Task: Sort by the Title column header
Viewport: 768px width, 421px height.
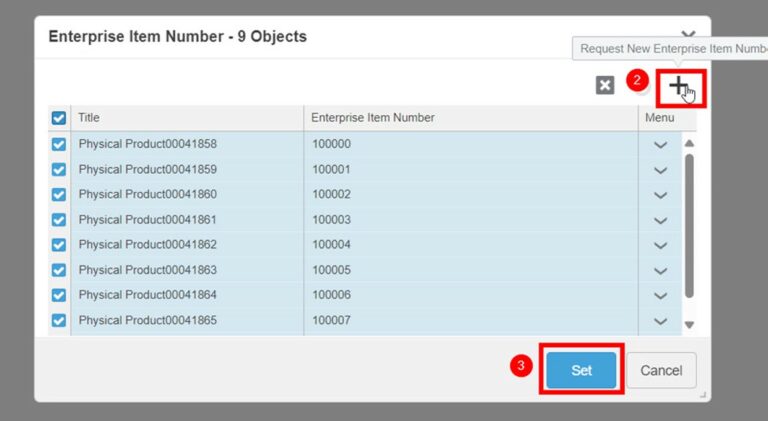Action: click(187, 118)
